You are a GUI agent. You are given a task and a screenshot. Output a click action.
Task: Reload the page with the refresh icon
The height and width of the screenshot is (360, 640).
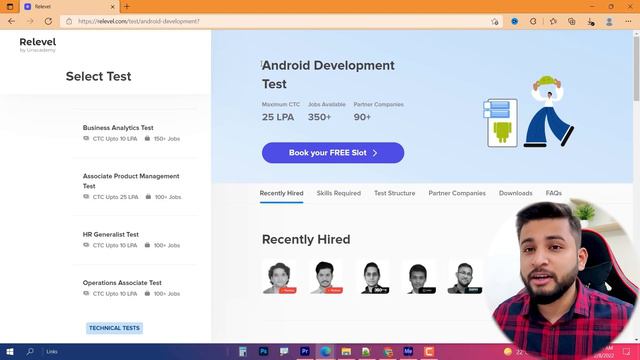(x=48, y=21)
